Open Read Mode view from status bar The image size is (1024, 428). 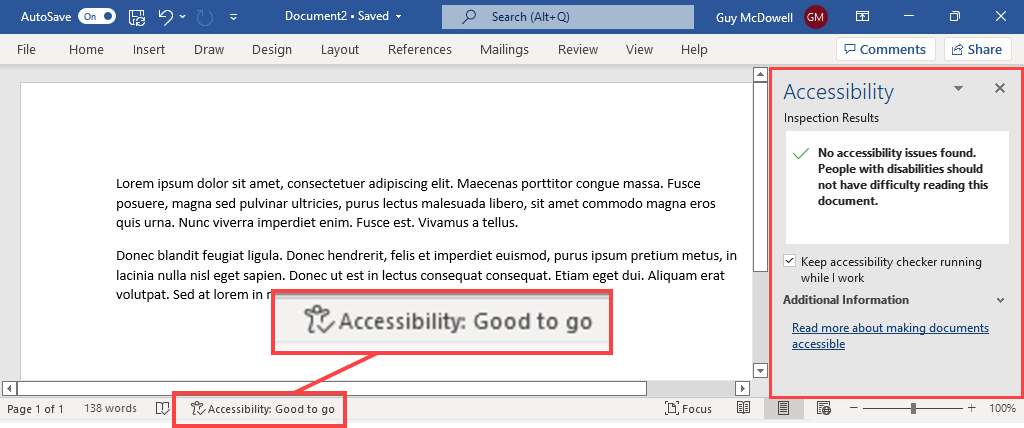coord(743,408)
